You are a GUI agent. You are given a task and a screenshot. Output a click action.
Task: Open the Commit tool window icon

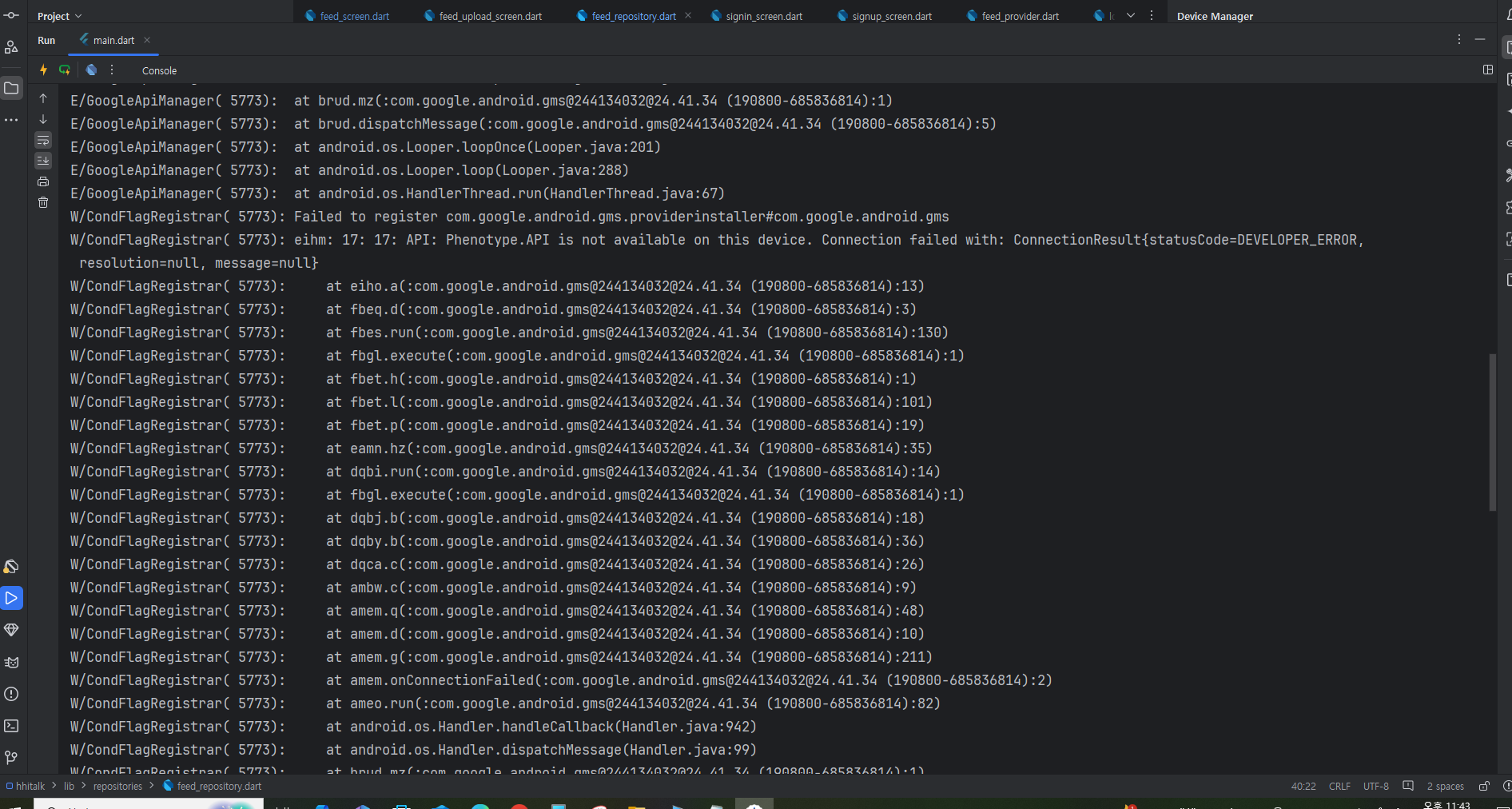point(11,15)
